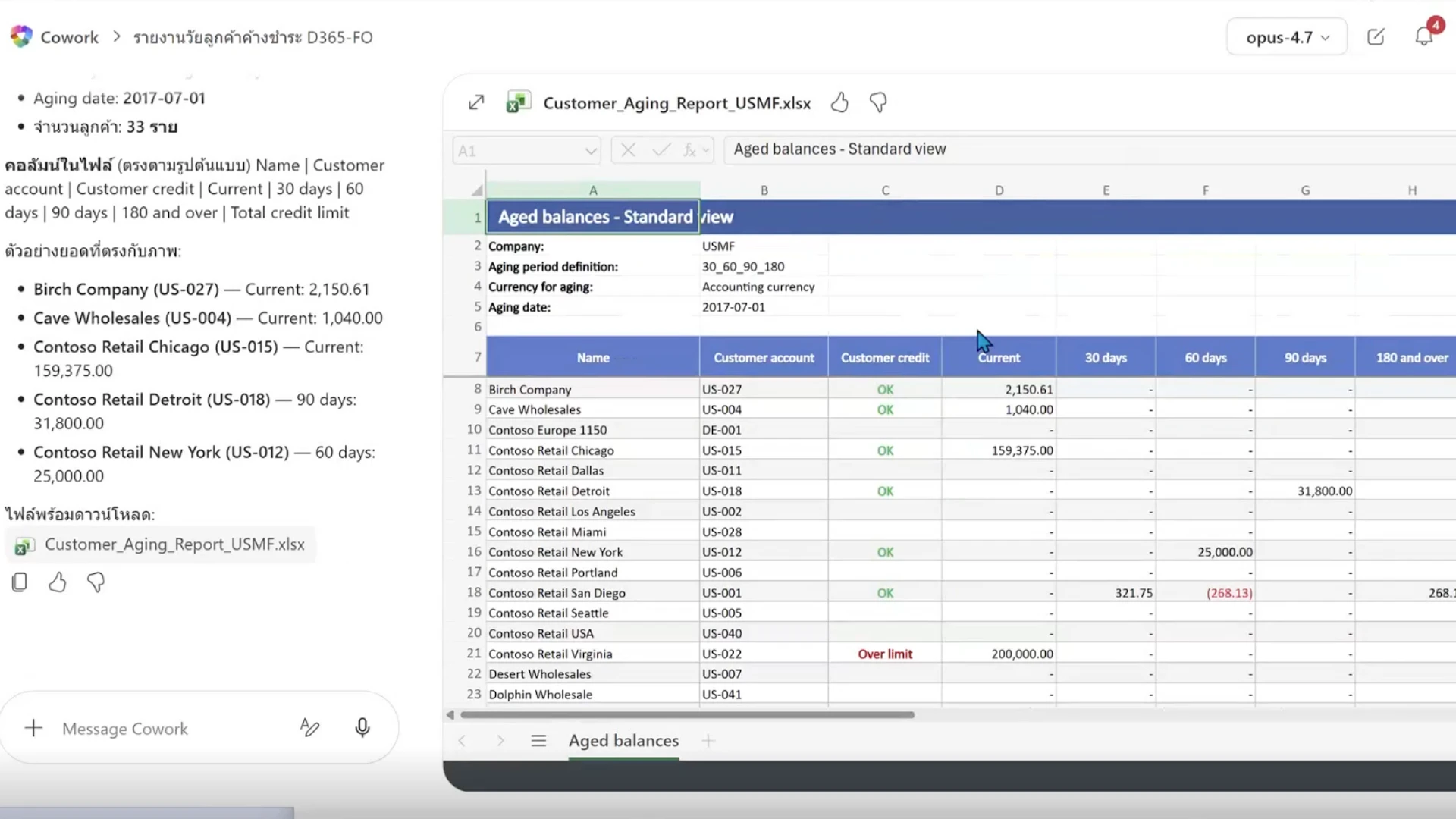
Task: Open the Customer_Aging_Report_USMF.xlsx attachment in chat
Action: click(x=160, y=544)
